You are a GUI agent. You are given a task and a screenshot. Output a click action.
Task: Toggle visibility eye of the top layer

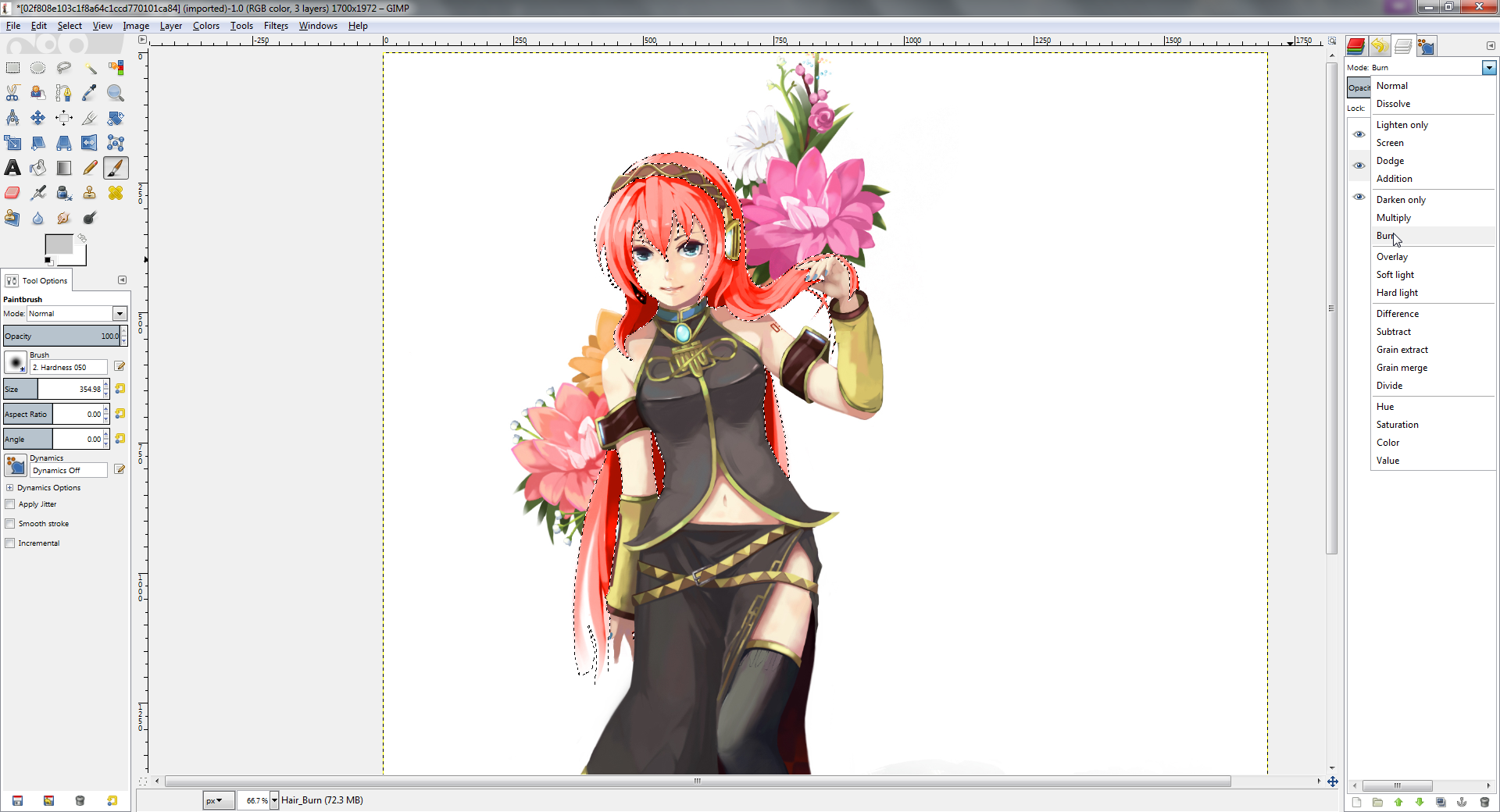tap(1359, 134)
